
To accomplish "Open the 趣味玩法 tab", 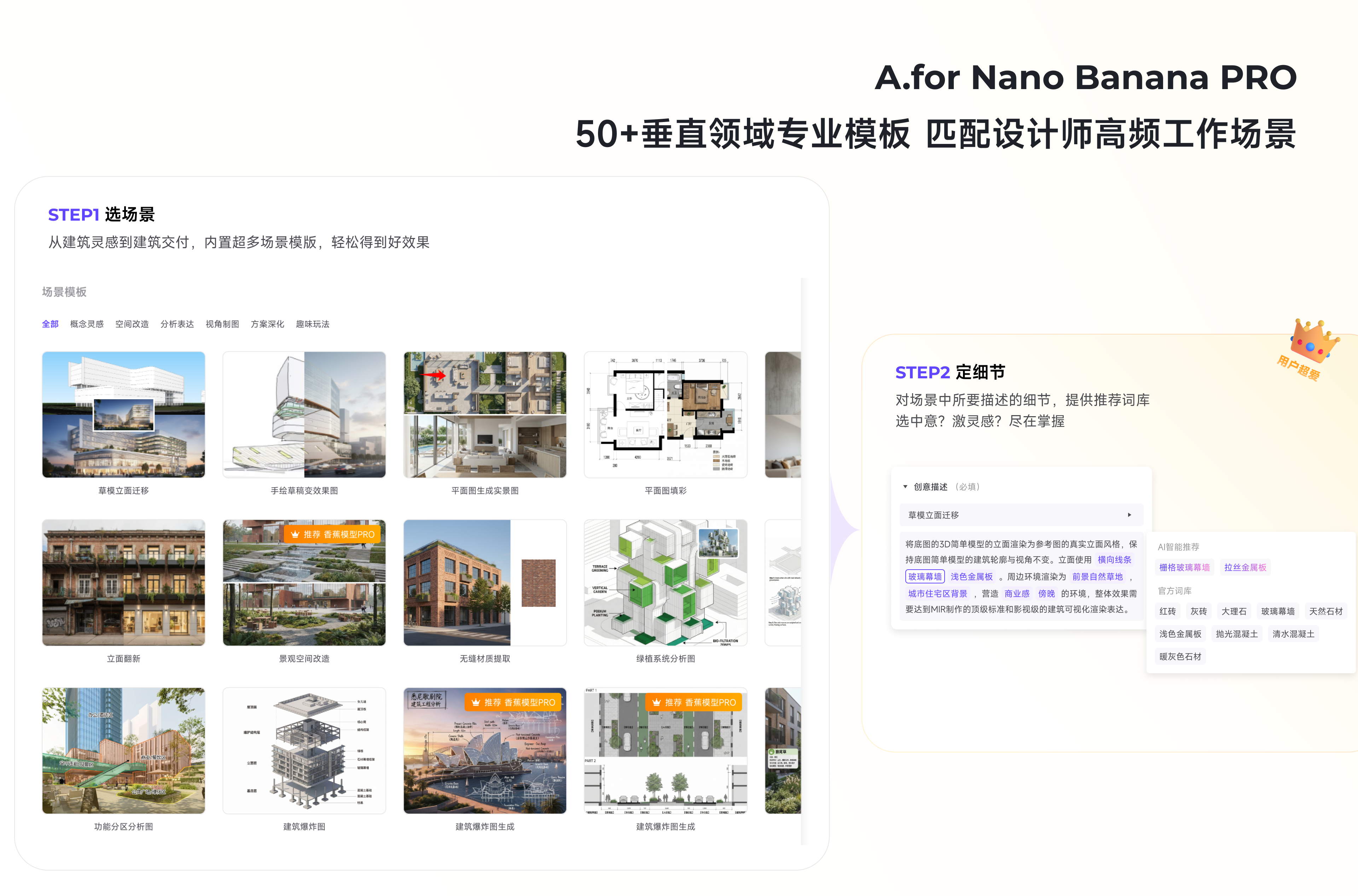I will [x=313, y=324].
